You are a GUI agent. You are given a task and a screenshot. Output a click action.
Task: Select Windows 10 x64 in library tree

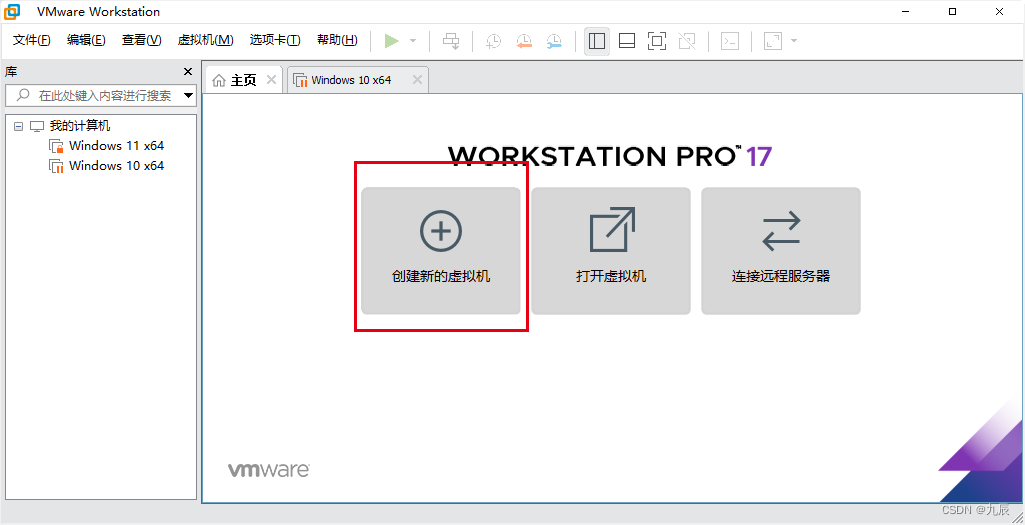[x=116, y=166]
